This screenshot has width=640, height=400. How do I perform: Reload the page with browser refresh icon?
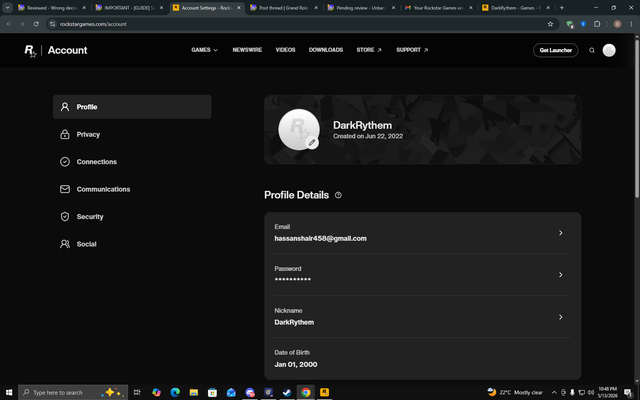(x=36, y=24)
